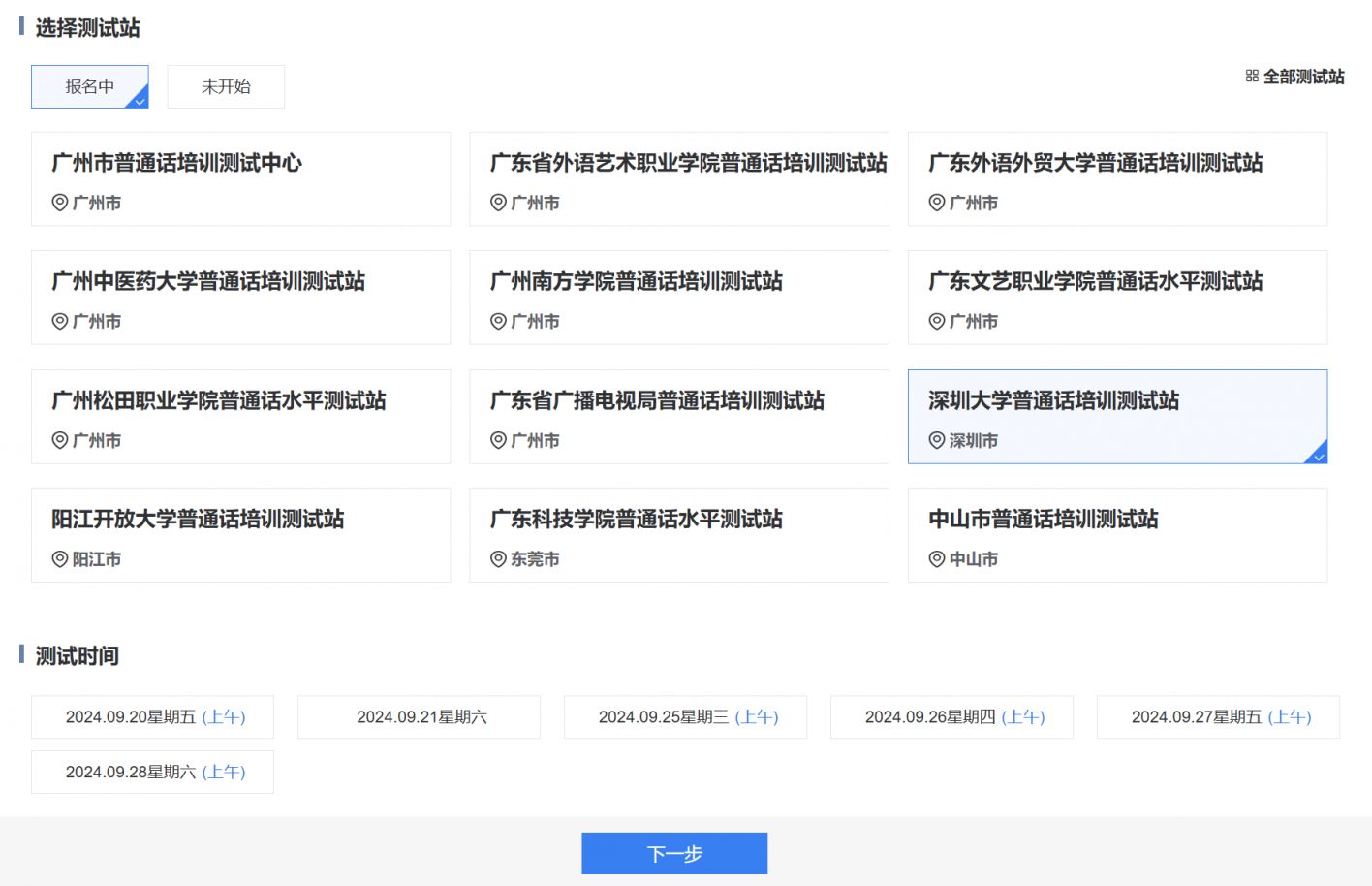Open 全部测试站 link
The image size is (1372, 886).
(x=1303, y=77)
